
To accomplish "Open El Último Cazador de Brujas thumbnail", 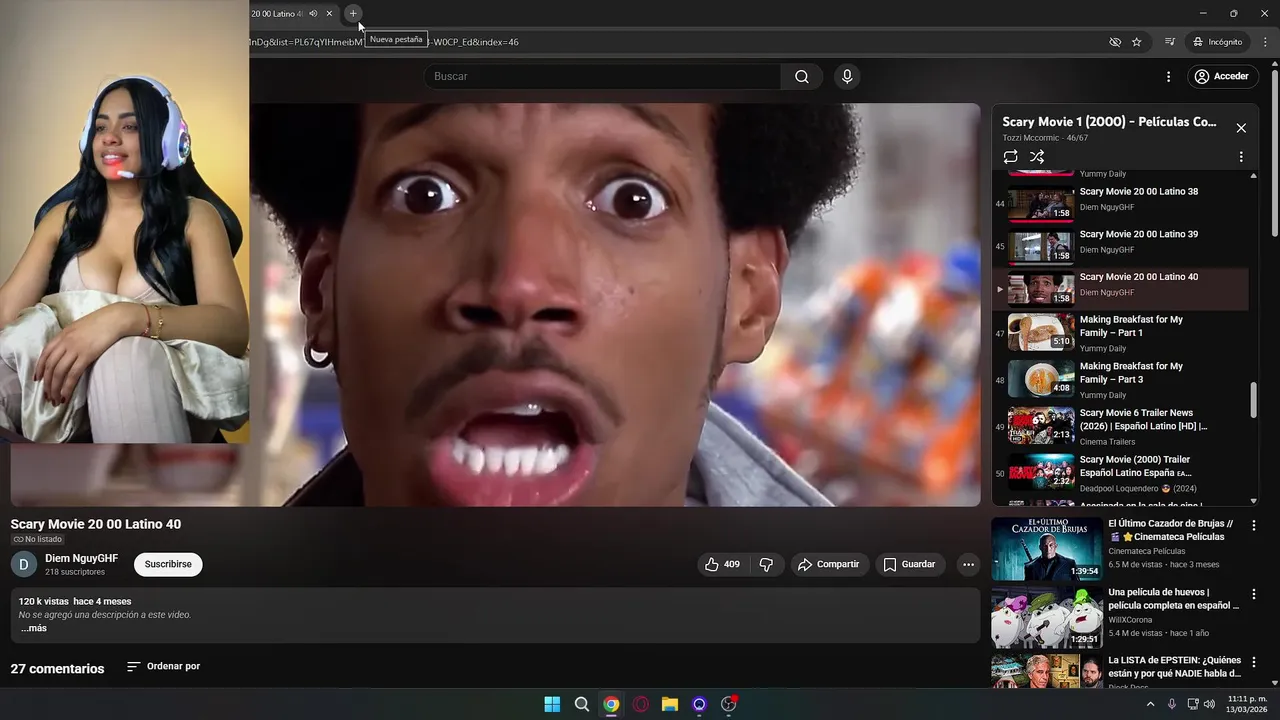I will click(1046, 549).
